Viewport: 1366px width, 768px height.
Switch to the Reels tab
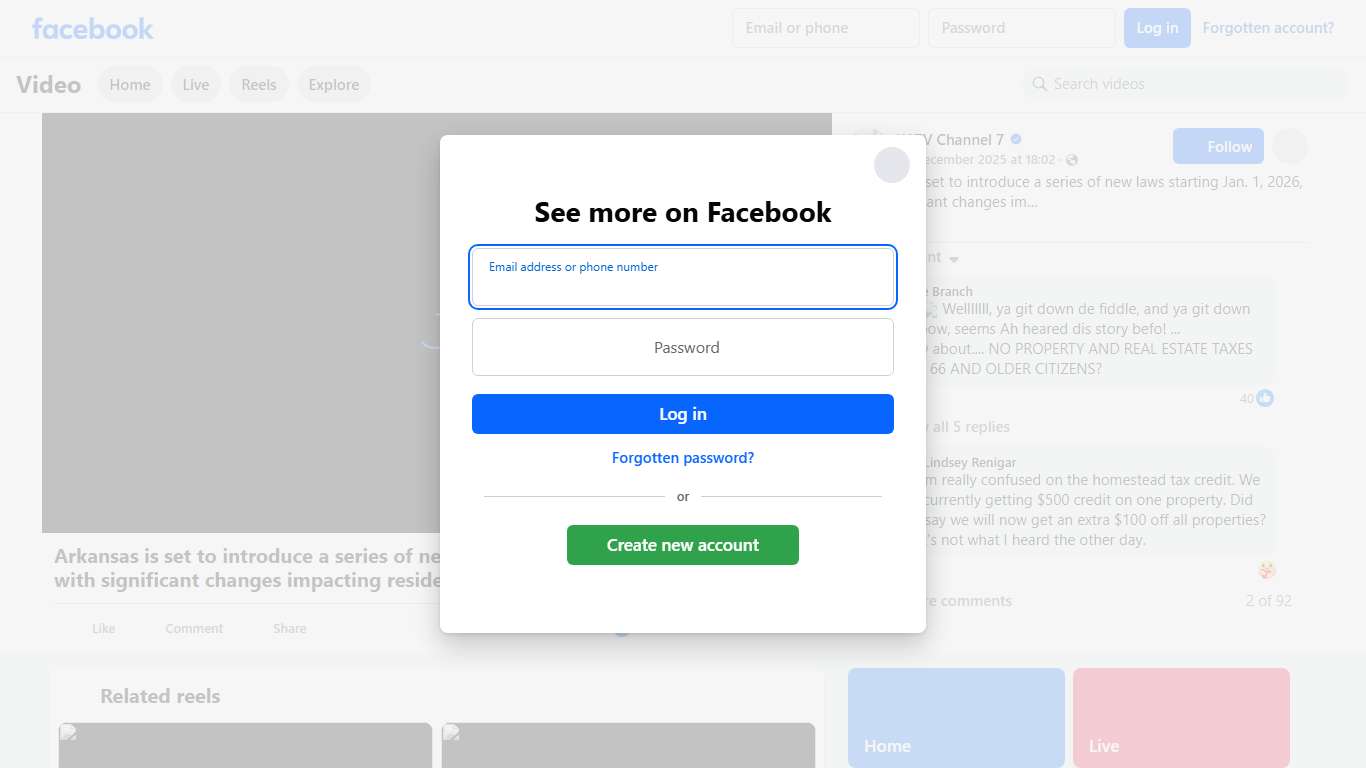pos(259,85)
